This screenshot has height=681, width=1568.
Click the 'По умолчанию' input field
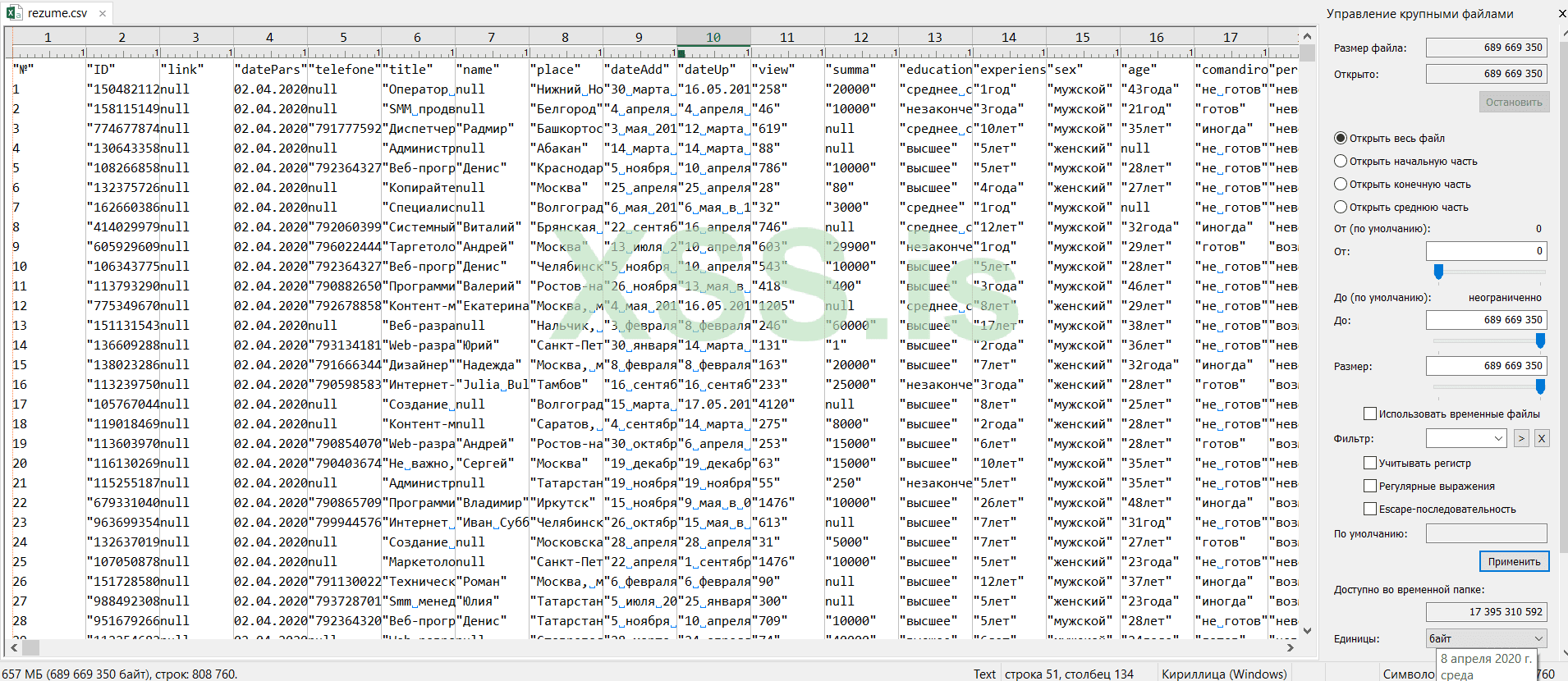1487,533
